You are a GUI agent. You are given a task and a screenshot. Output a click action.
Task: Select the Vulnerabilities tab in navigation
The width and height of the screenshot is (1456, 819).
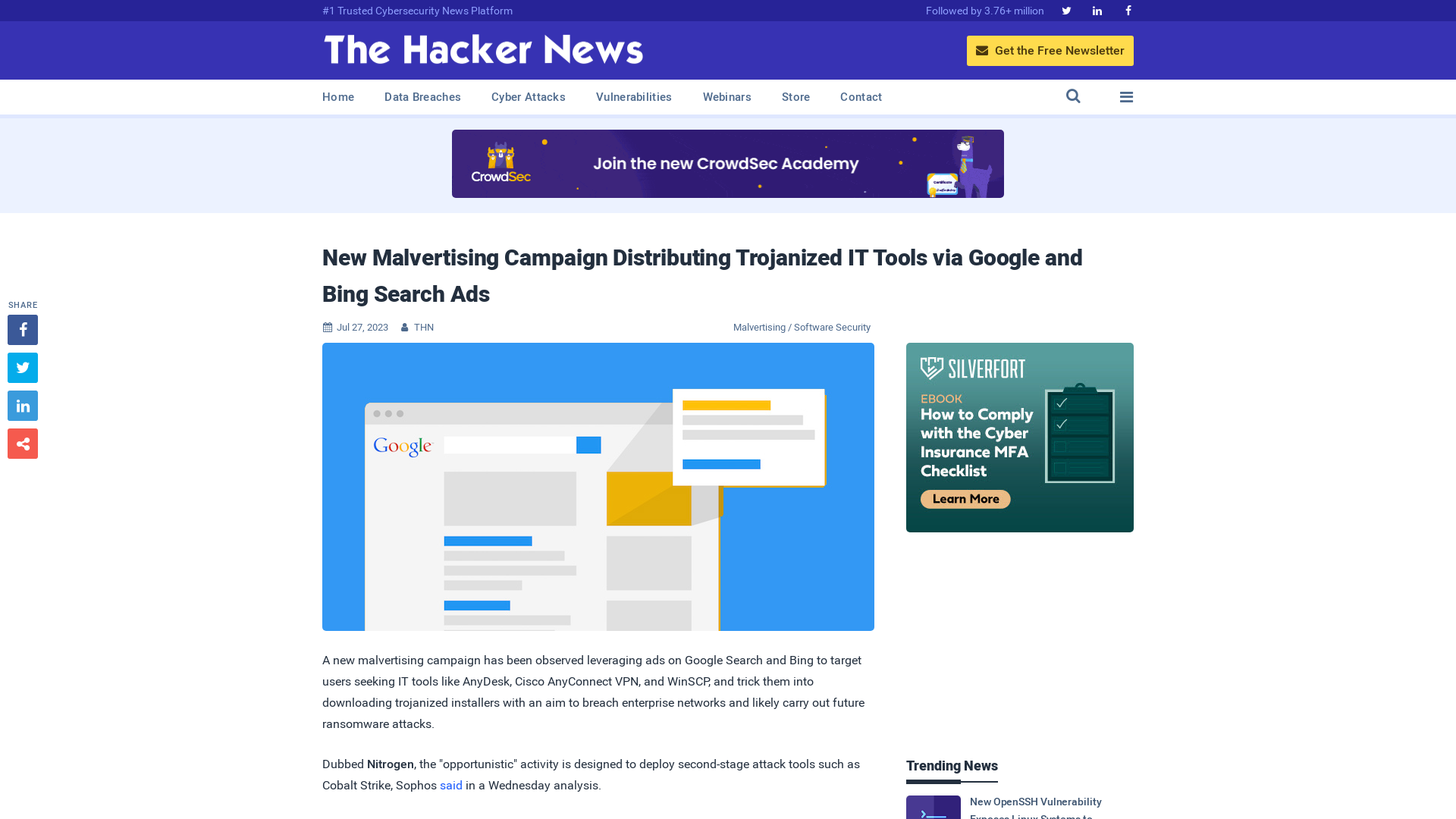[x=634, y=96]
